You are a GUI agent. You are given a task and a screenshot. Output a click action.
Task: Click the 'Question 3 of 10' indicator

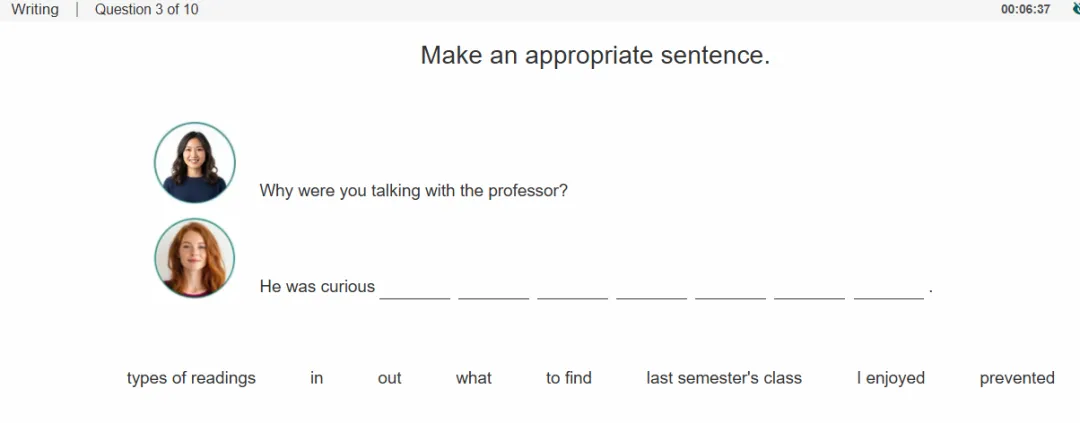147,10
